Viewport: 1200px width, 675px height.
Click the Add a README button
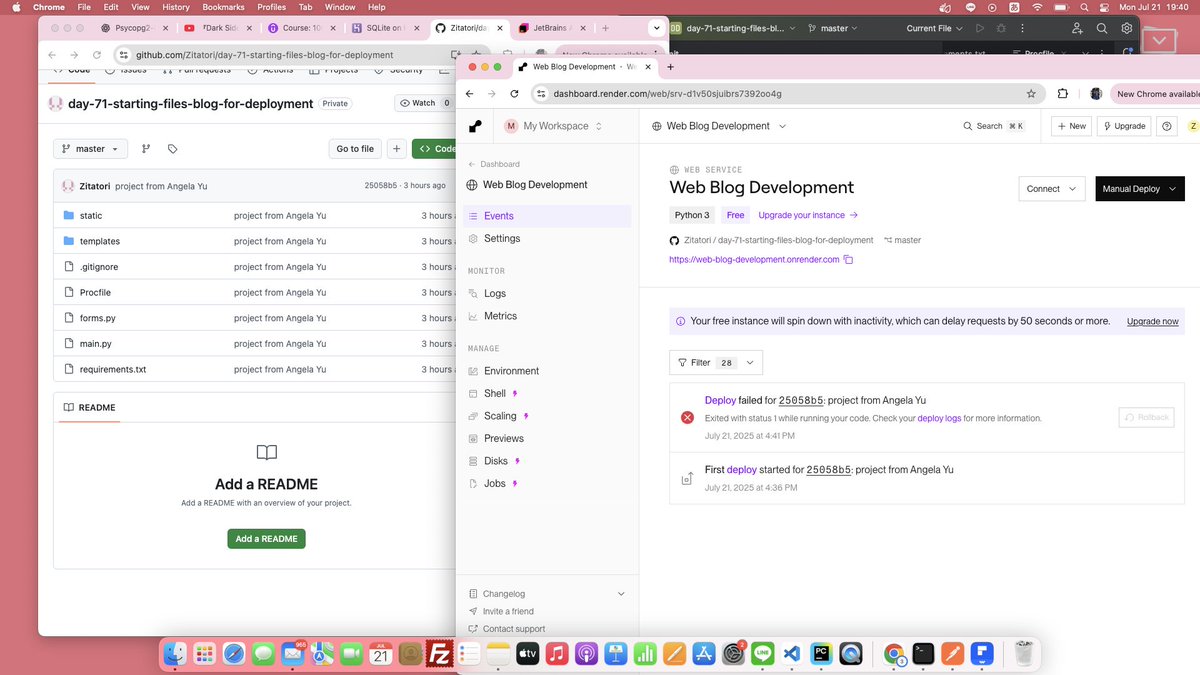coord(266,539)
